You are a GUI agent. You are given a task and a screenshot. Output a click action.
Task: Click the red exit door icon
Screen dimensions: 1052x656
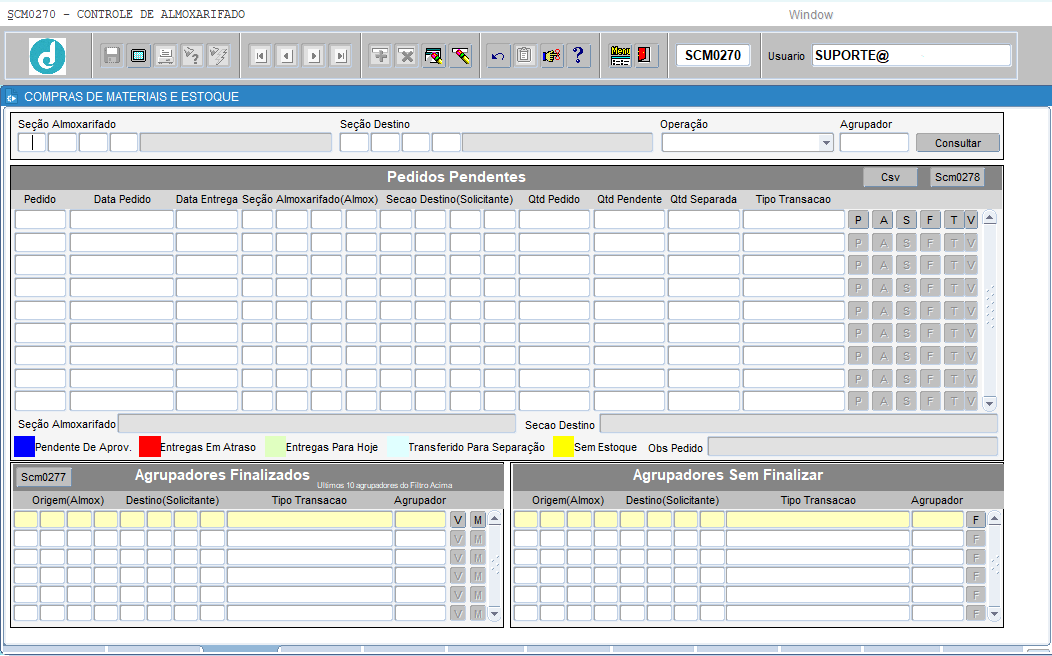pos(645,56)
